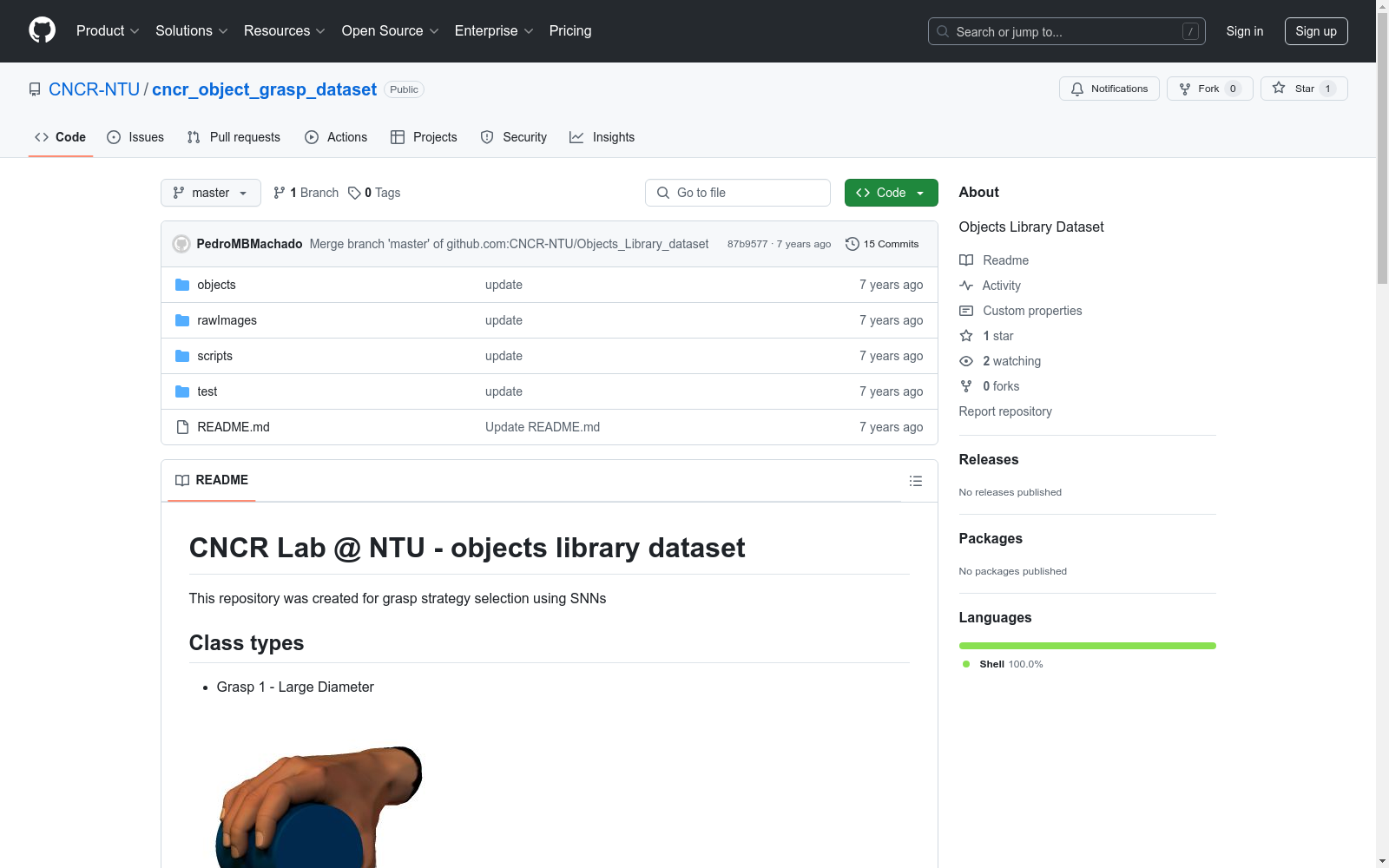Open the README outline list icon
Screen dimensions: 1389x868
pos(915,481)
